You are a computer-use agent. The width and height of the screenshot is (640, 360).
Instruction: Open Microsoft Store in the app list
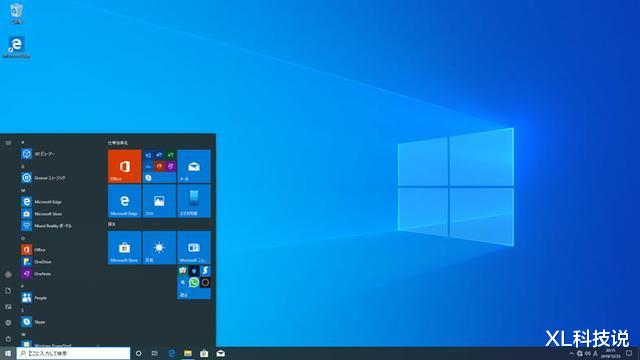[61, 213]
